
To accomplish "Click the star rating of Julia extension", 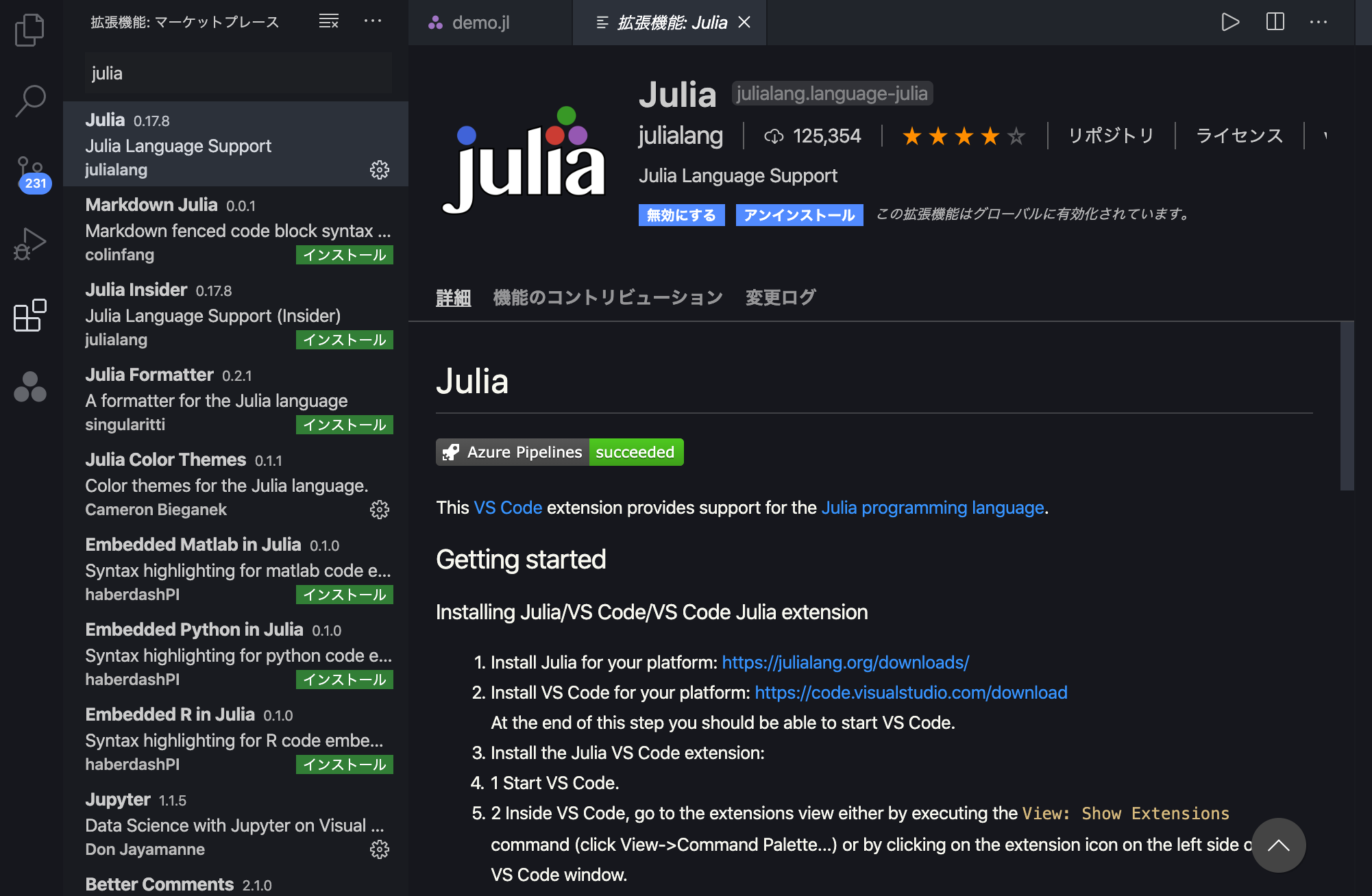I will pos(964,136).
